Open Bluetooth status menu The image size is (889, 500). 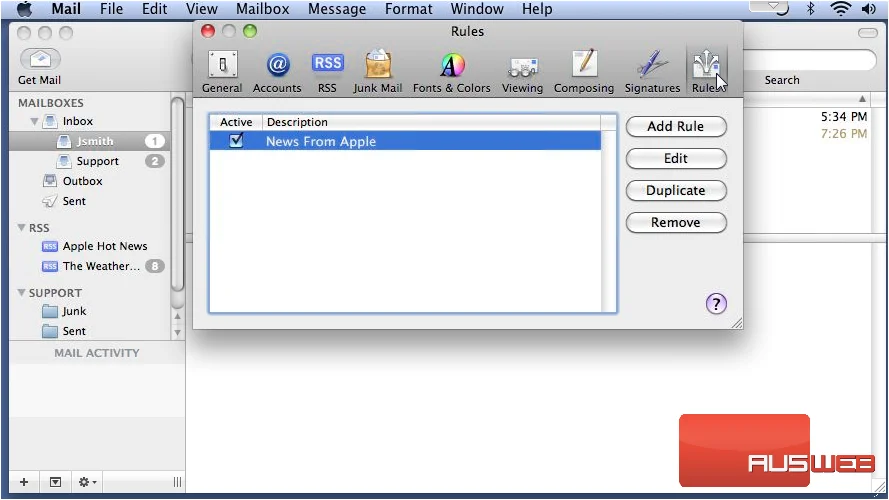(x=811, y=9)
